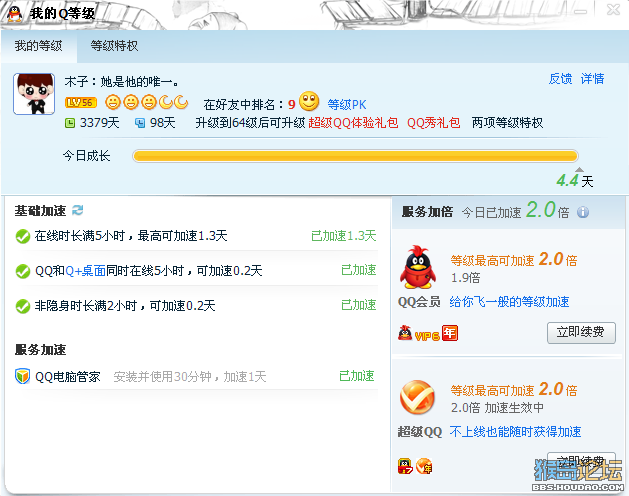Click the refresh icon beside 基础加速

(77, 210)
